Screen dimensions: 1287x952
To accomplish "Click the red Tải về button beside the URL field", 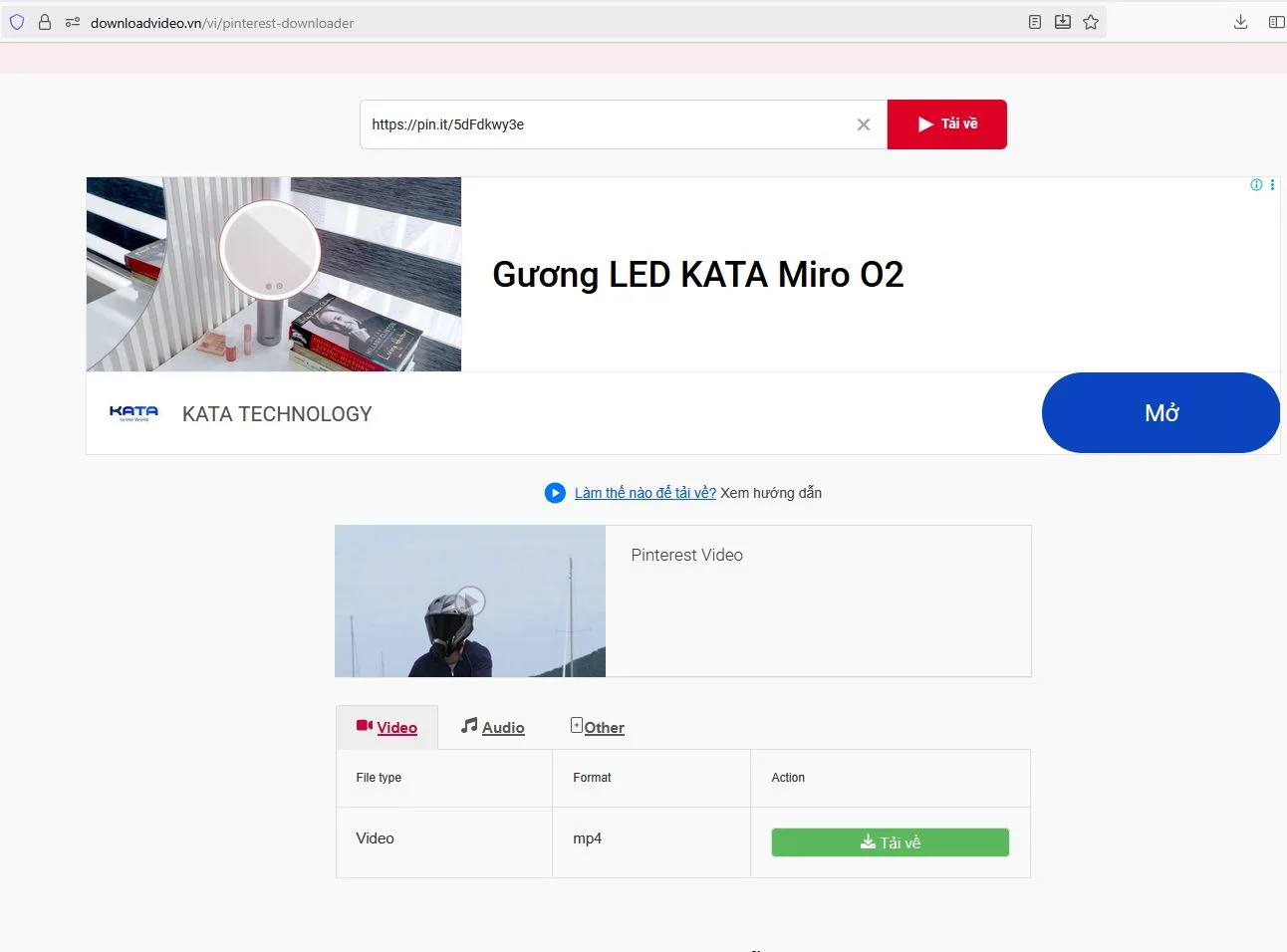I will coord(945,123).
